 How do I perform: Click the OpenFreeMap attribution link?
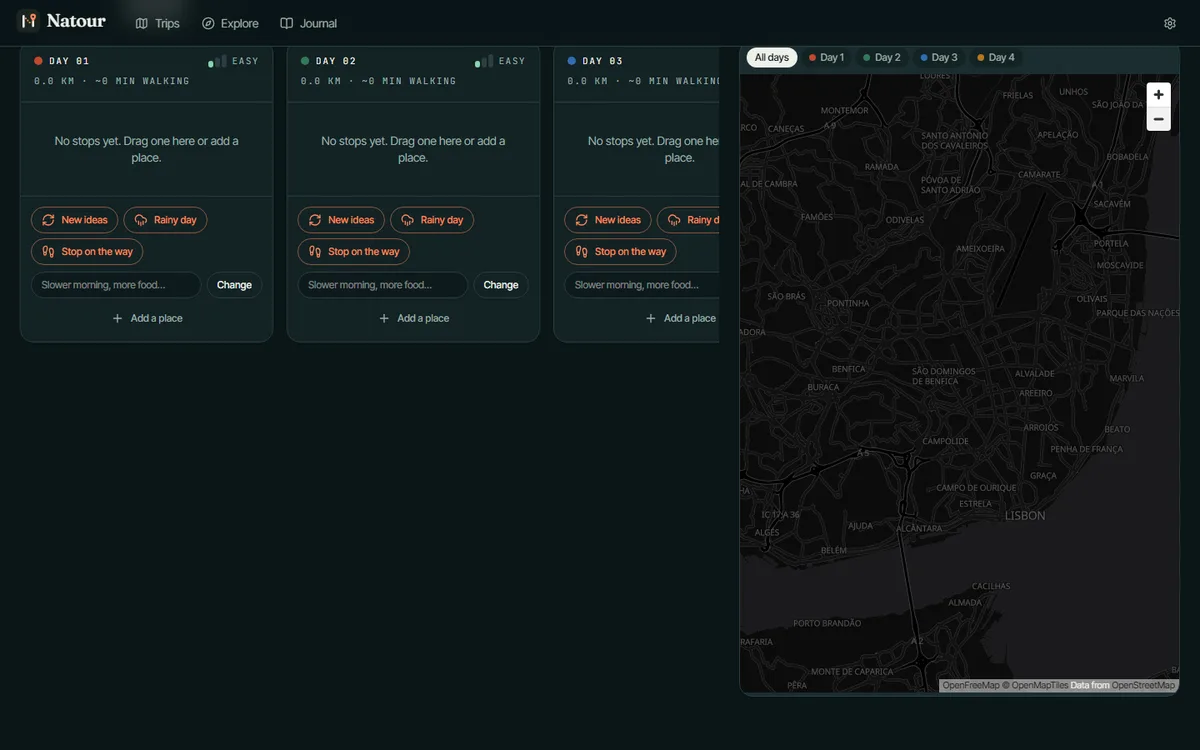(971, 685)
